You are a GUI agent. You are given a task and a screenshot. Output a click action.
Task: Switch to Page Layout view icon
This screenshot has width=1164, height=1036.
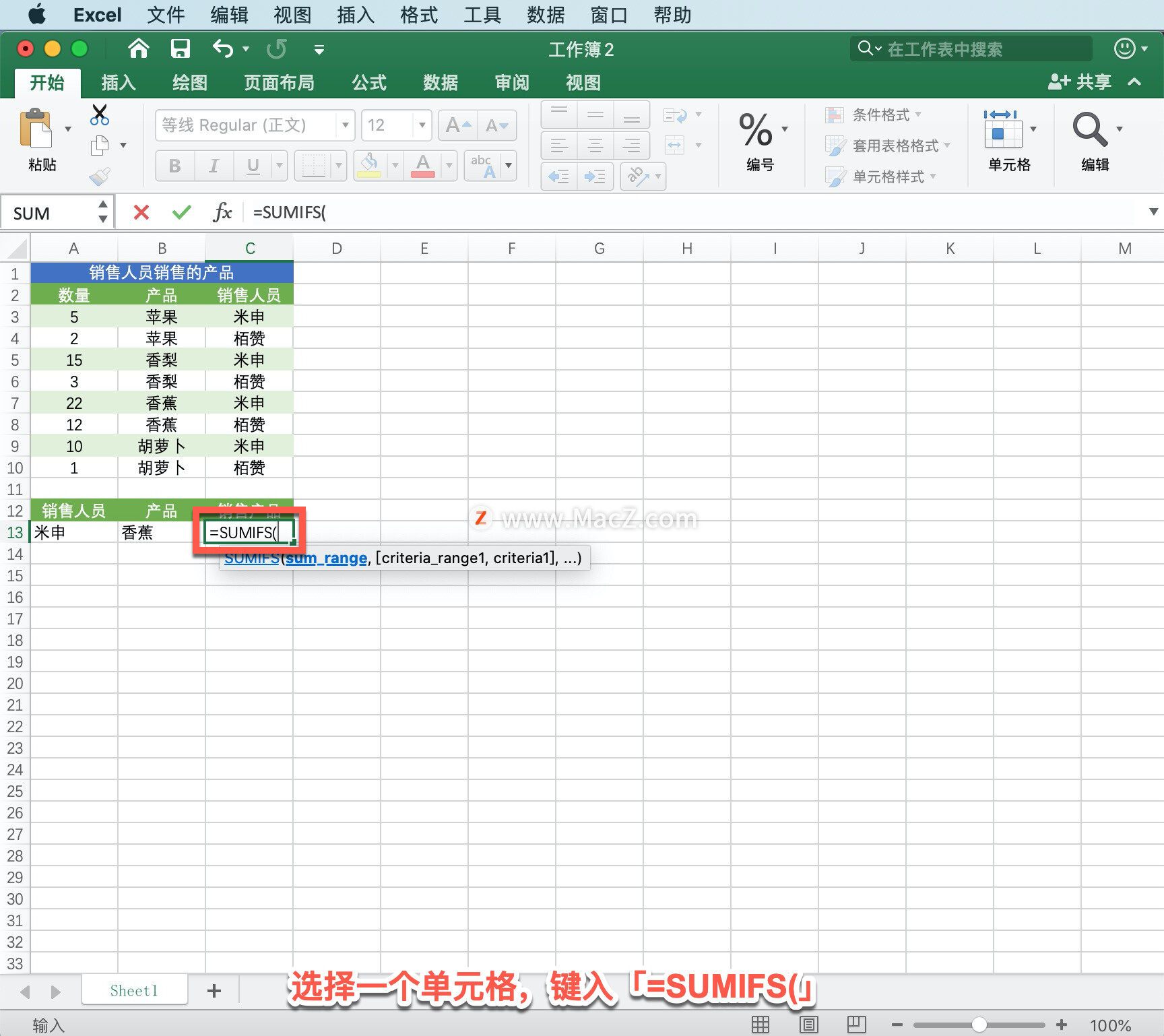[808, 1025]
